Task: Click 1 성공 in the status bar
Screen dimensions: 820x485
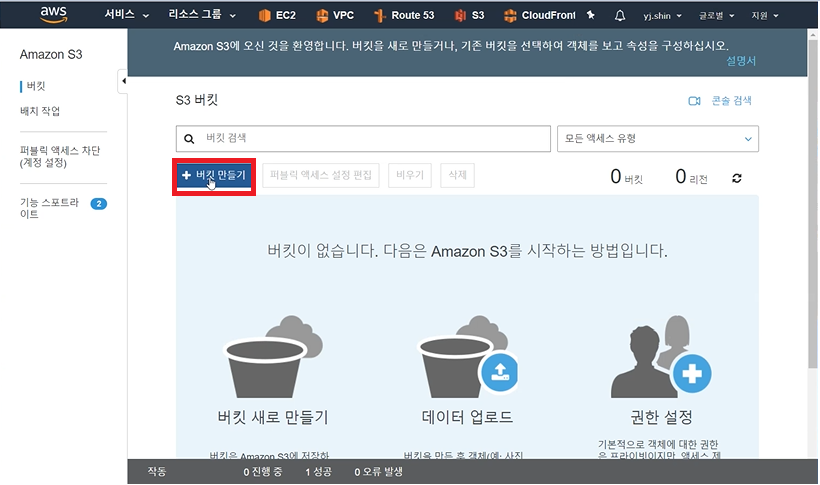Action: 318,472
